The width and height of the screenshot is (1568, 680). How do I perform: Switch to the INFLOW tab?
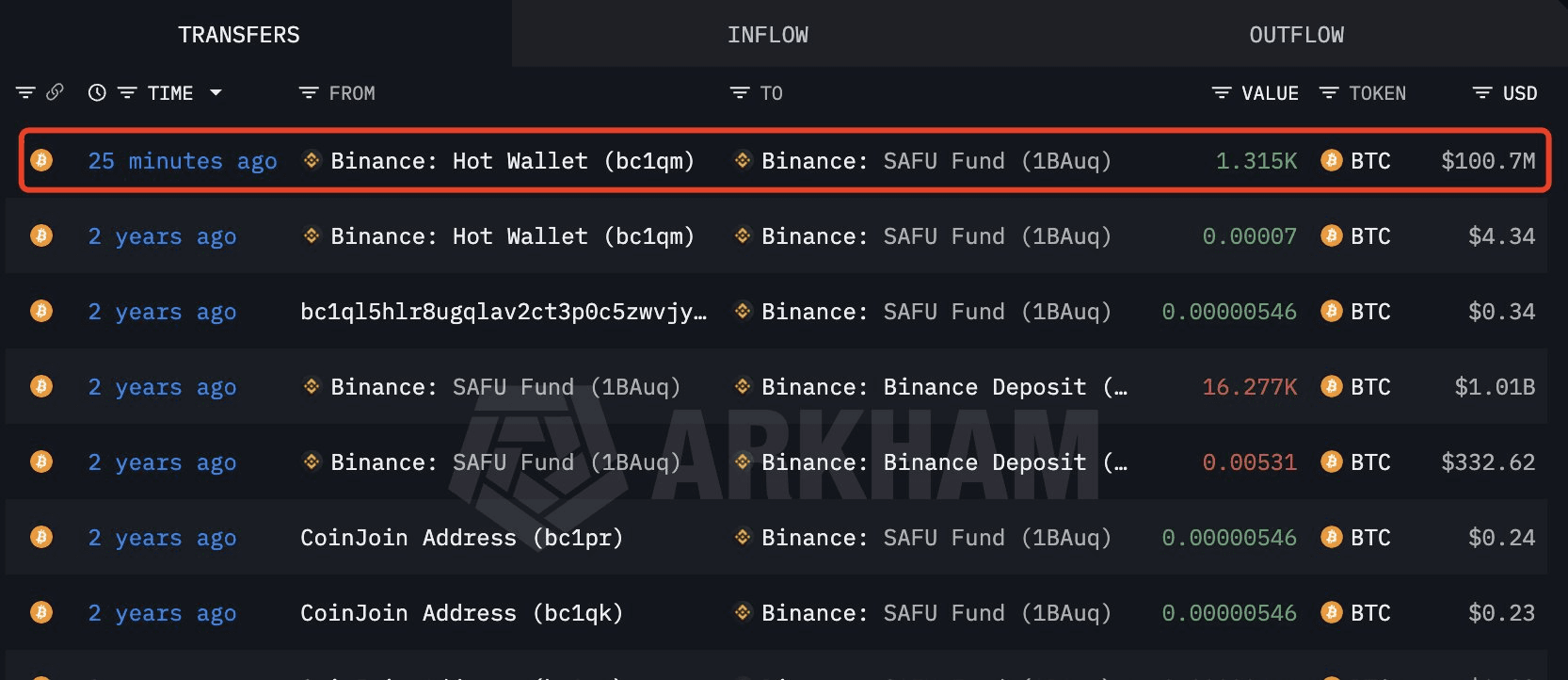point(768,34)
